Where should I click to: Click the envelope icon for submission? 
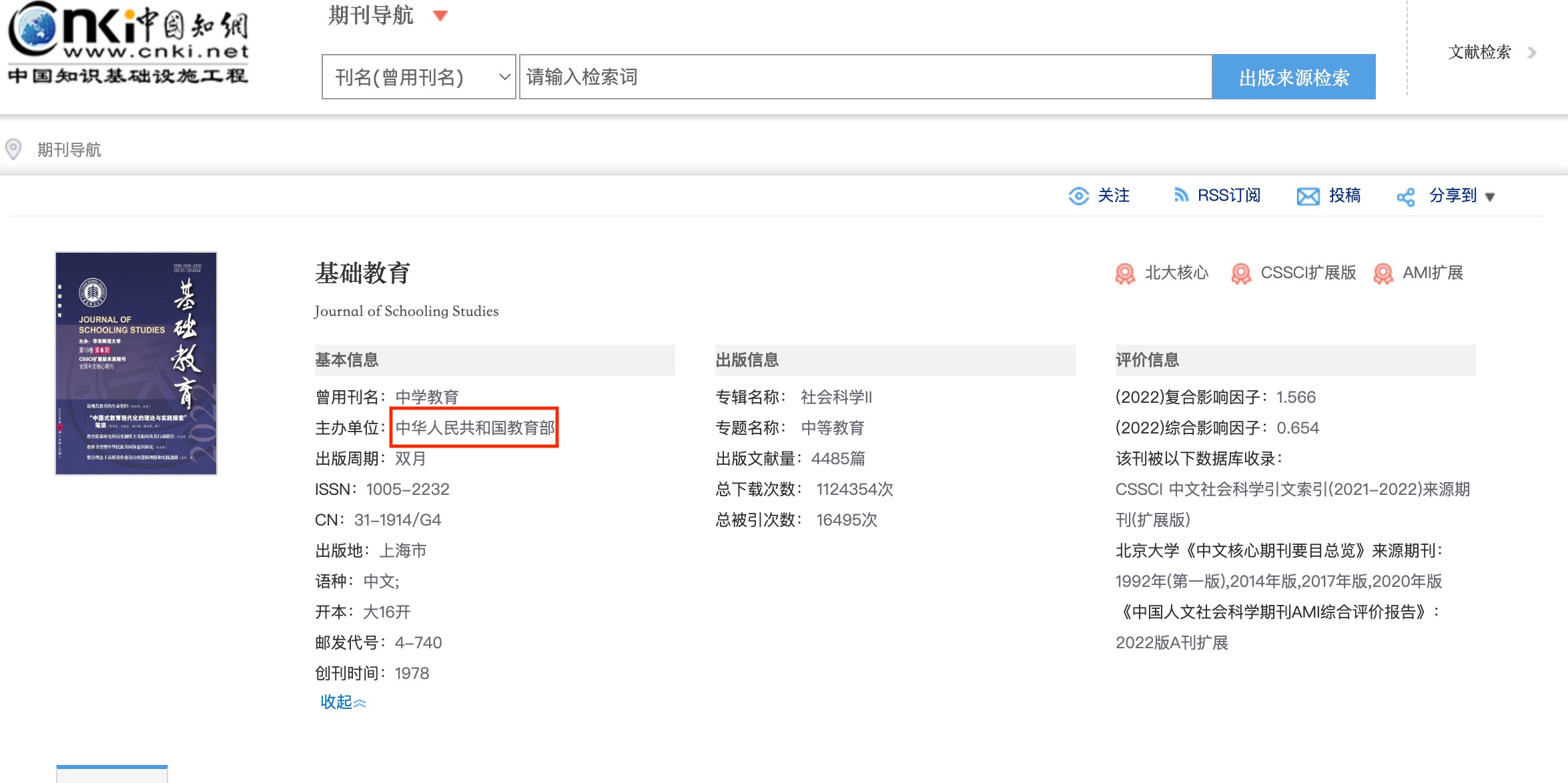point(1308,196)
